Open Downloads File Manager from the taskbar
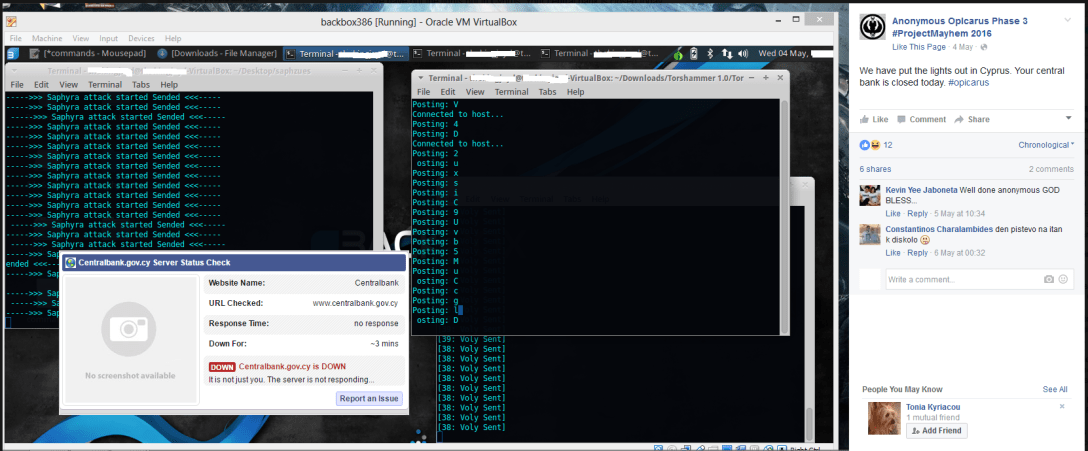Screen dimensions: 1088x451 222,53
